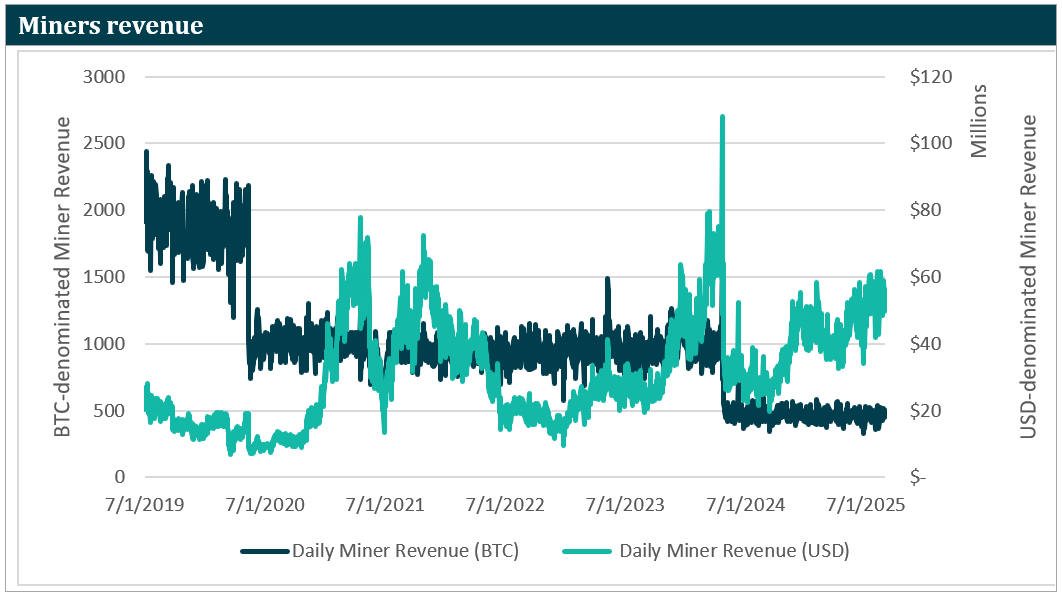Click the "BTC-denominated Miner Revenue" axis title

point(63,277)
